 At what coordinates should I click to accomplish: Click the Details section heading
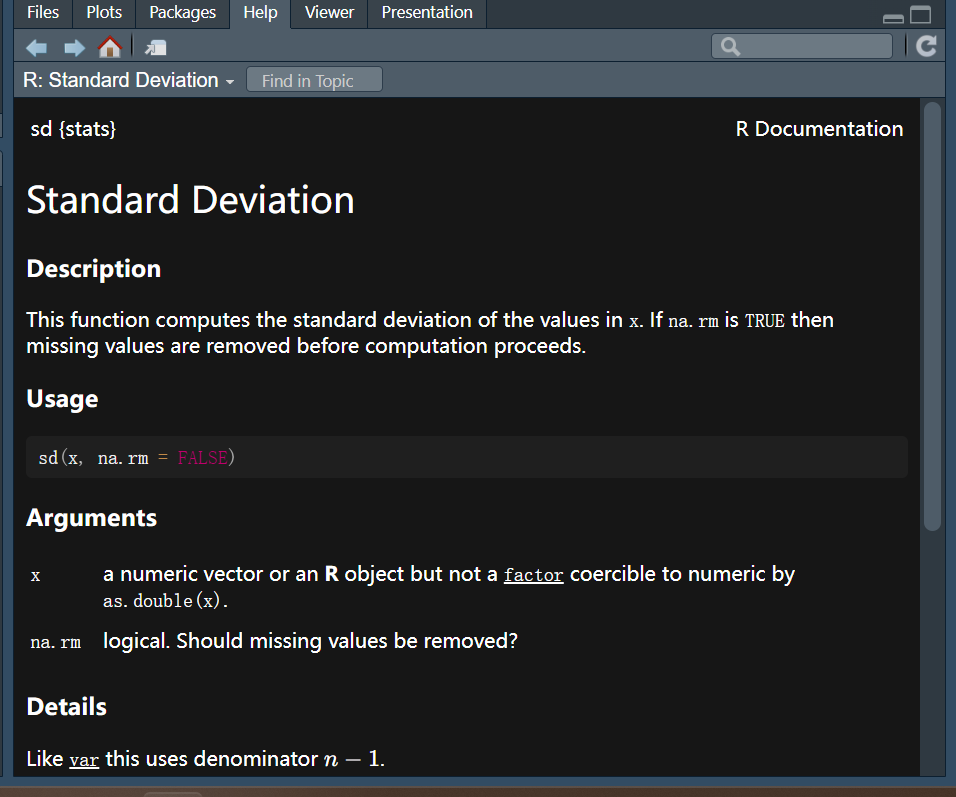click(x=66, y=707)
